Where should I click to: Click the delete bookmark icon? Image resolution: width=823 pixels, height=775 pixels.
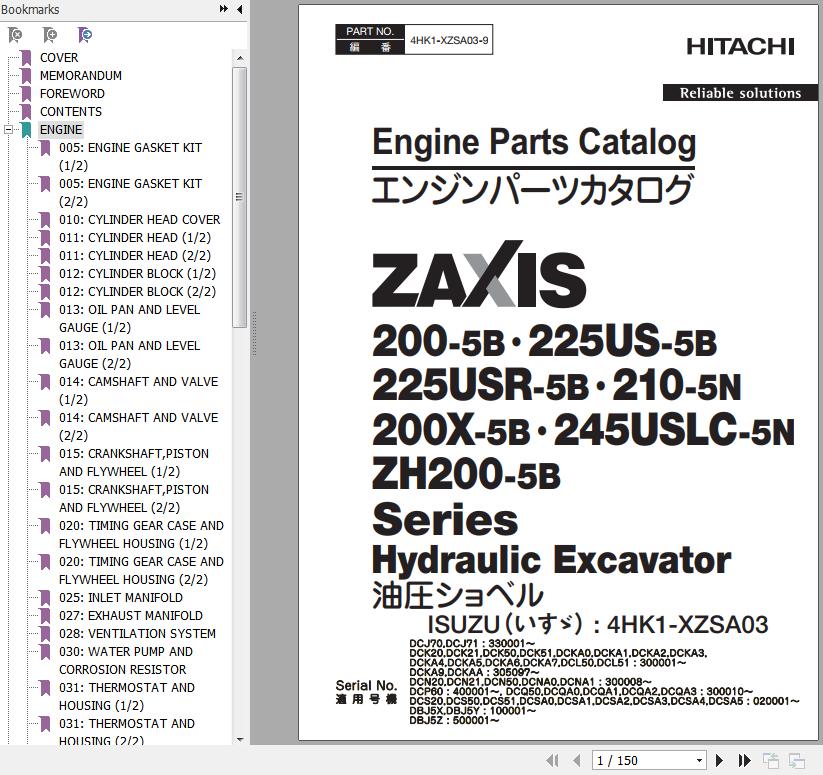(15, 35)
